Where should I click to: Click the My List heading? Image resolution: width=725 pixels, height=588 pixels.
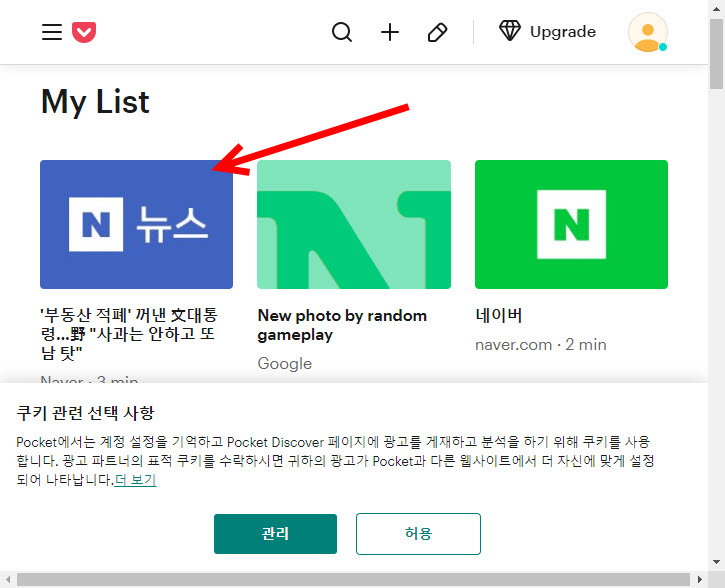(x=95, y=102)
